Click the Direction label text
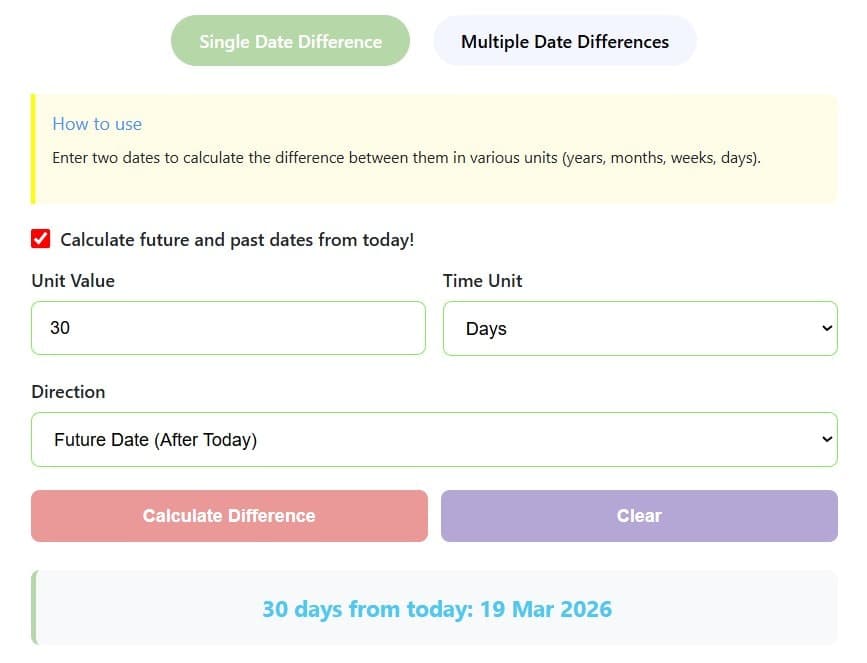Viewport: 867px width, 663px height. (68, 392)
